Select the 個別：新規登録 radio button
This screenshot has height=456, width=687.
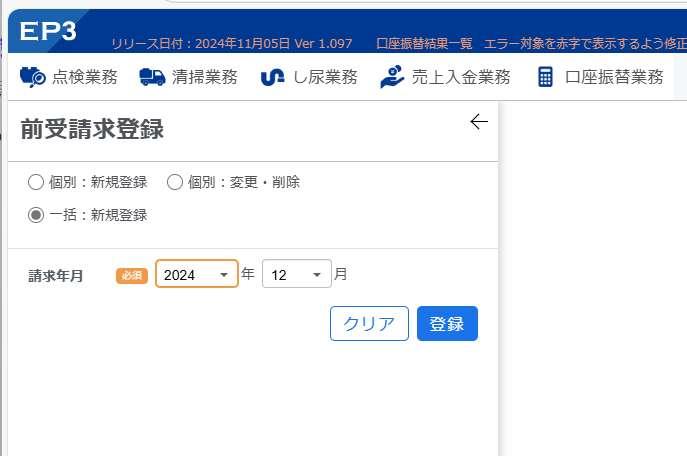(x=36, y=182)
